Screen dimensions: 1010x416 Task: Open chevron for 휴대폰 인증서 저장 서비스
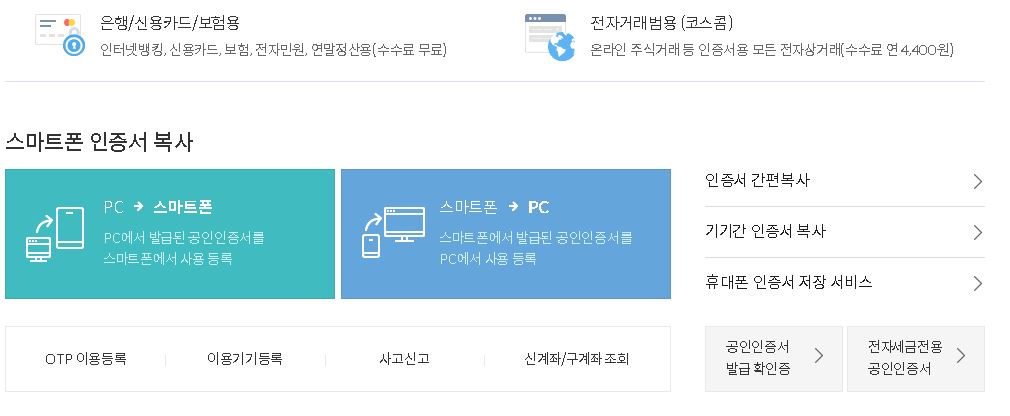coord(978,283)
